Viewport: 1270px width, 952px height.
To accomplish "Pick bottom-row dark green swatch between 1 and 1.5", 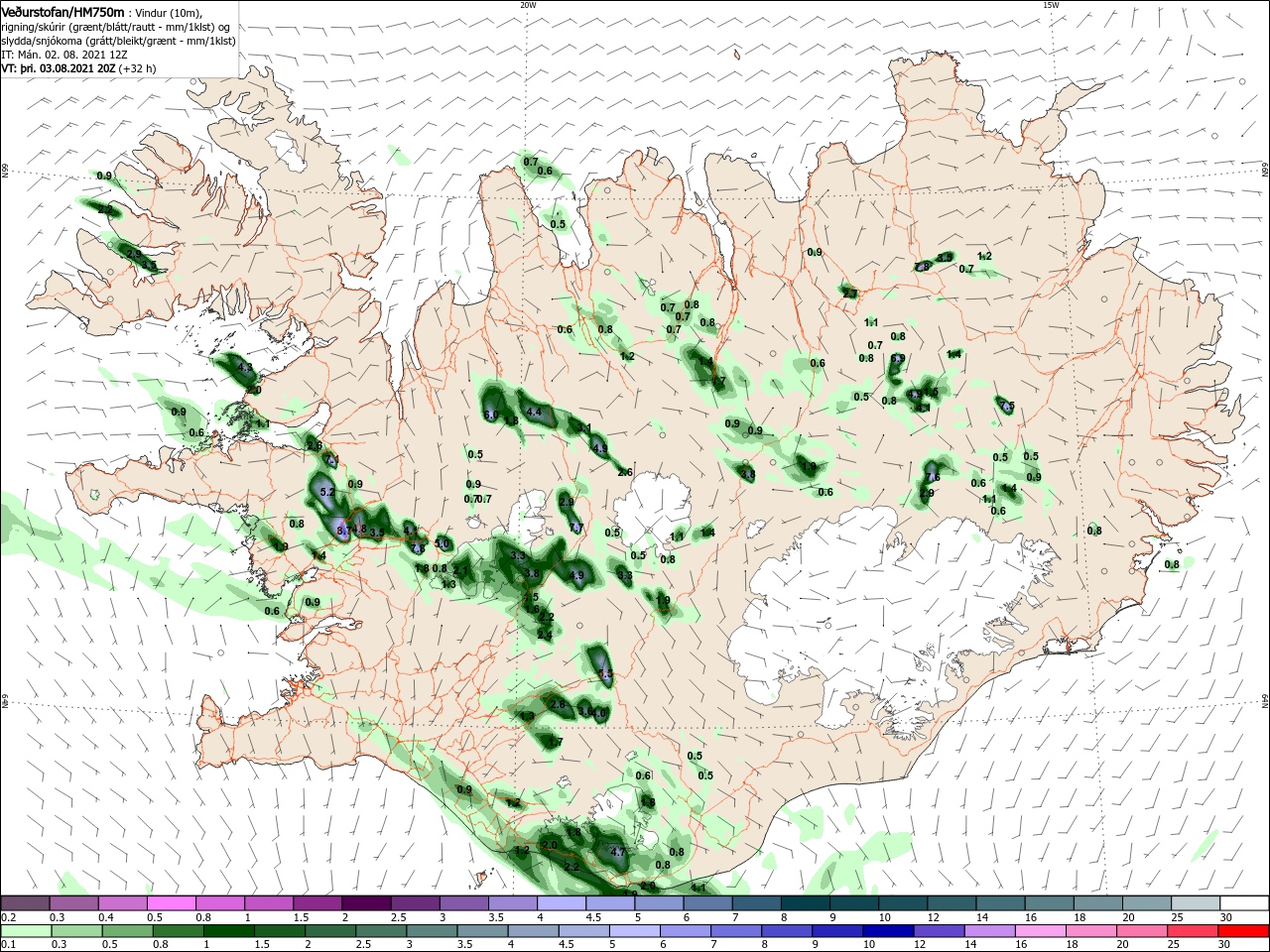I will click(x=229, y=931).
